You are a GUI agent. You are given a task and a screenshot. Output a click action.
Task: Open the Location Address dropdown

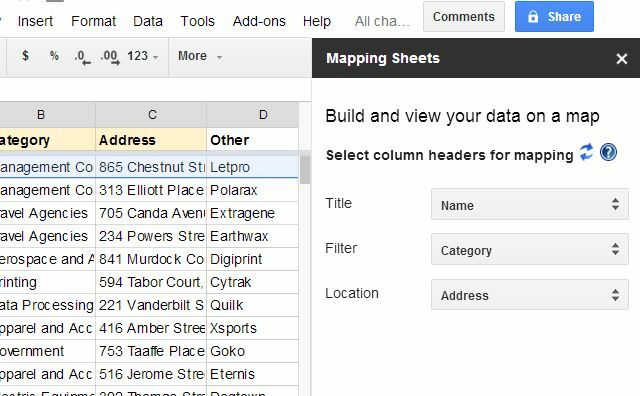[529, 295]
